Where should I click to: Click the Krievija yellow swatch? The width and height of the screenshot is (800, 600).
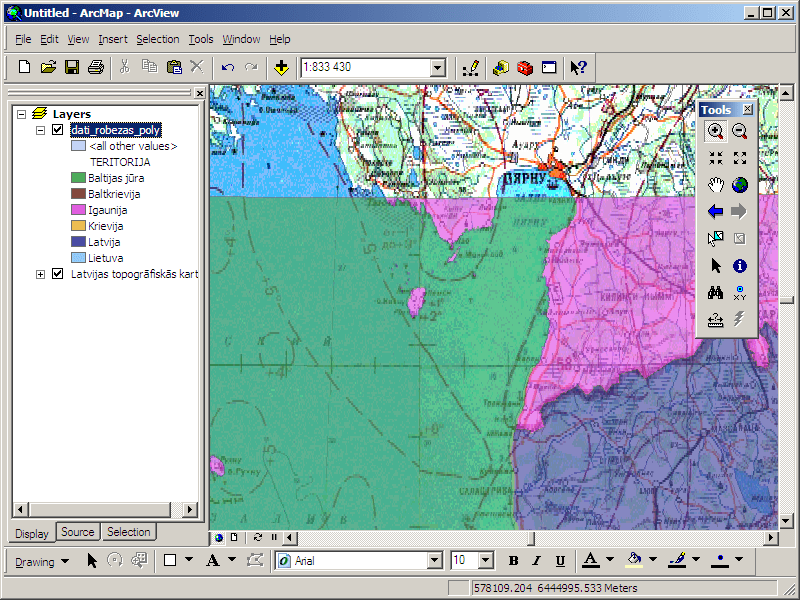click(x=78, y=226)
